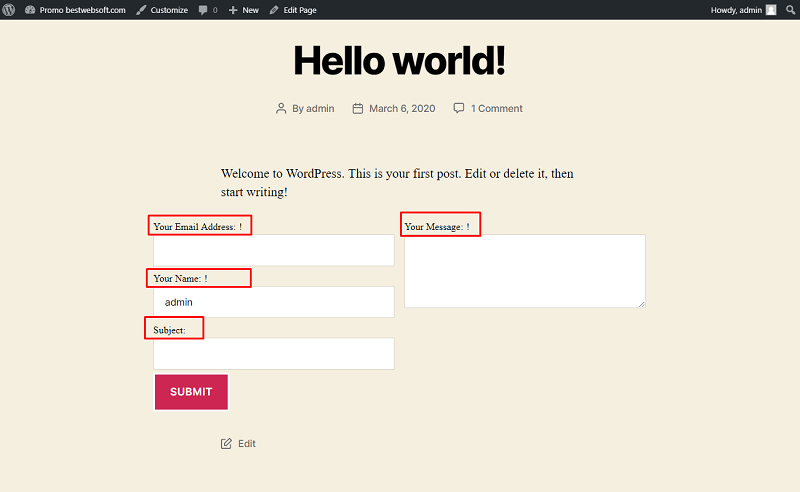The image size is (800, 492).
Task: Open the Howdy, admin account menu
Action: [x=743, y=10]
